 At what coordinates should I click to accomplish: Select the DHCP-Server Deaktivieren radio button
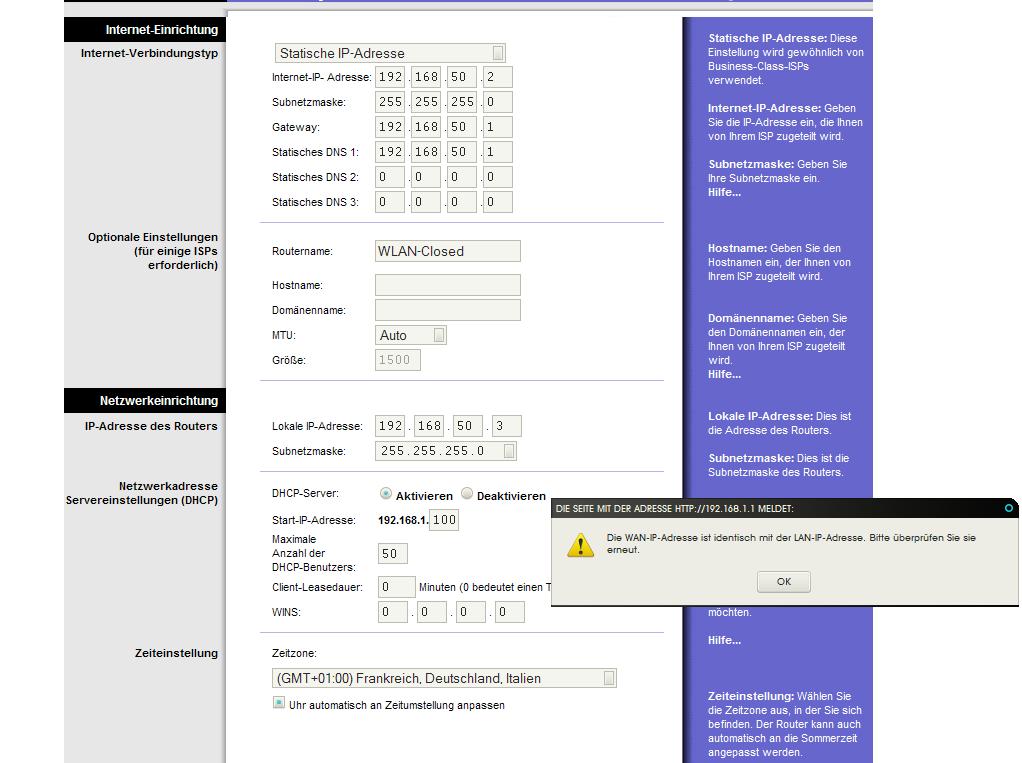(x=467, y=494)
